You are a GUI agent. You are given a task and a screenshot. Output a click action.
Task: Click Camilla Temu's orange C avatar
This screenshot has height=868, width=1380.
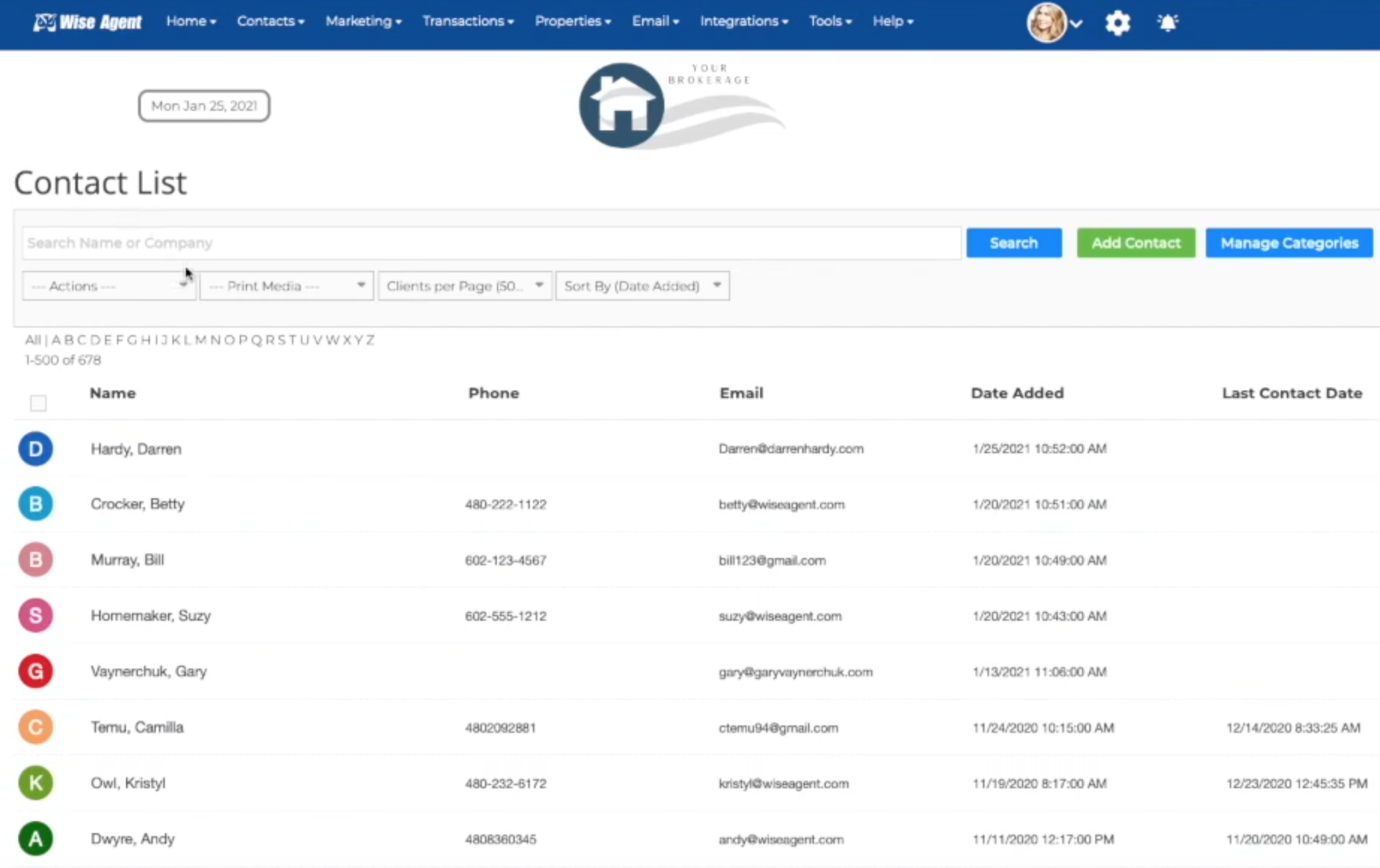click(35, 727)
